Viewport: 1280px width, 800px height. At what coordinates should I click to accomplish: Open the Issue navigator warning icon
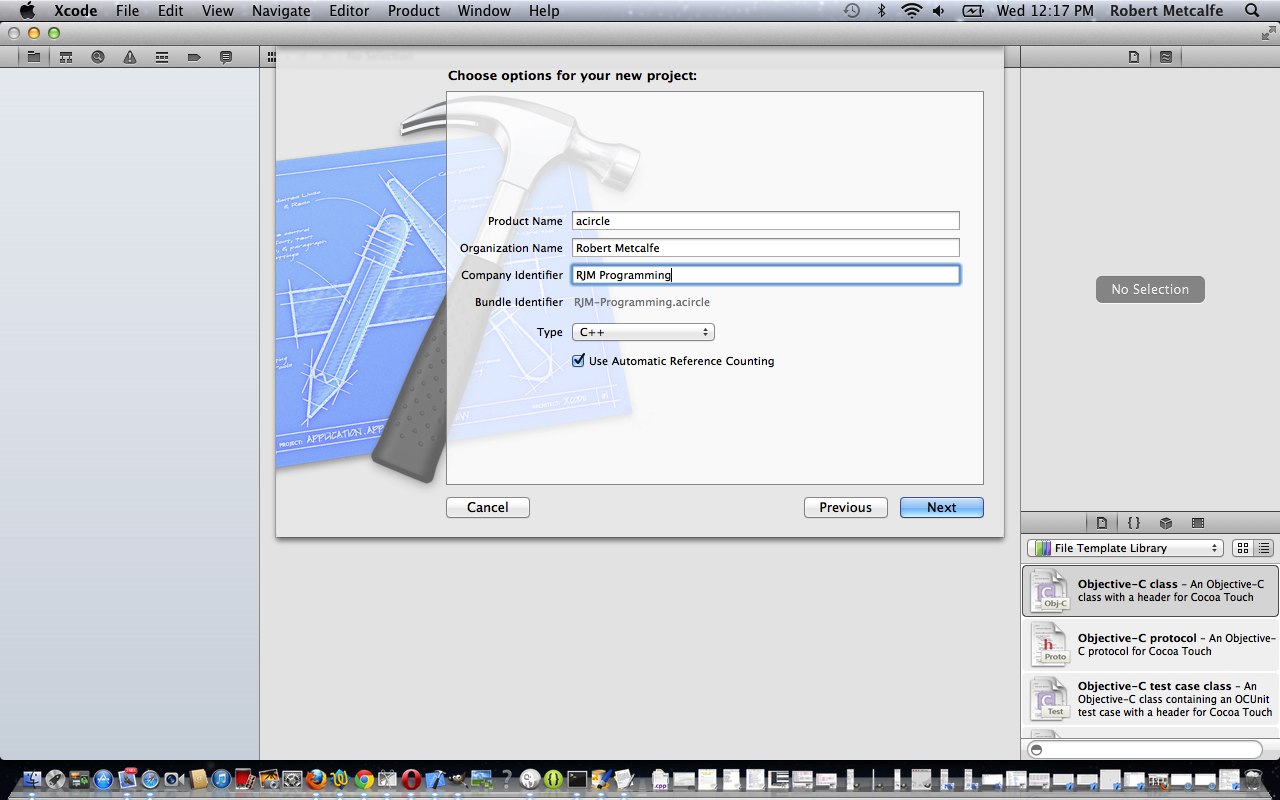coord(130,57)
